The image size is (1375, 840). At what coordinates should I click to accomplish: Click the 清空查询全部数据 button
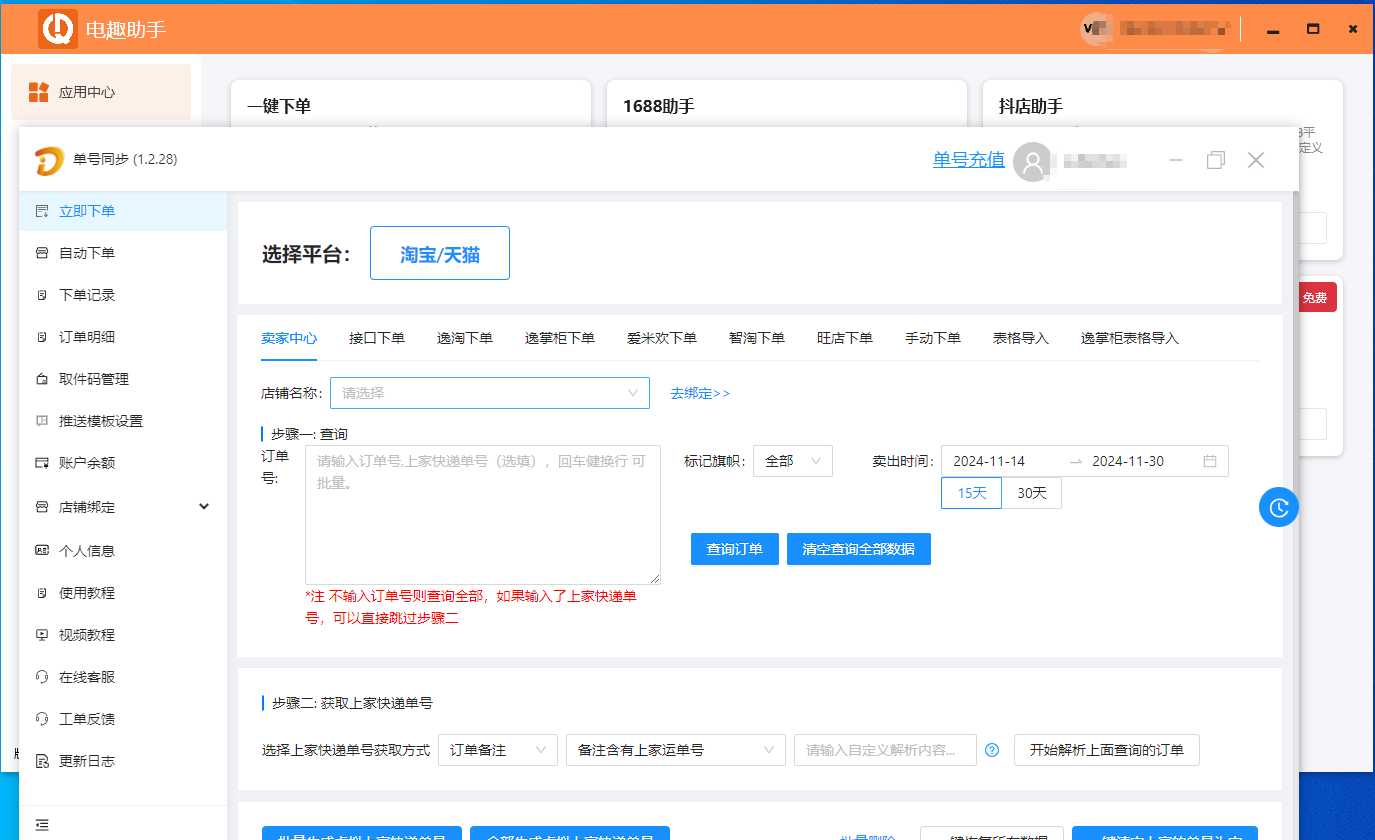pos(859,549)
